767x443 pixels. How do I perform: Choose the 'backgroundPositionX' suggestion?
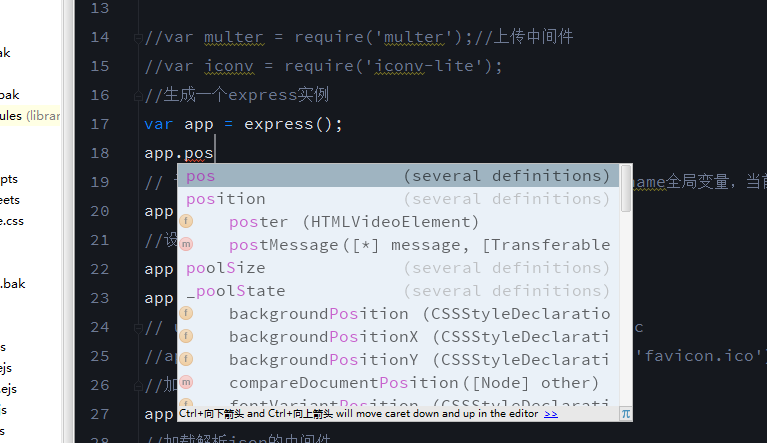point(398,337)
